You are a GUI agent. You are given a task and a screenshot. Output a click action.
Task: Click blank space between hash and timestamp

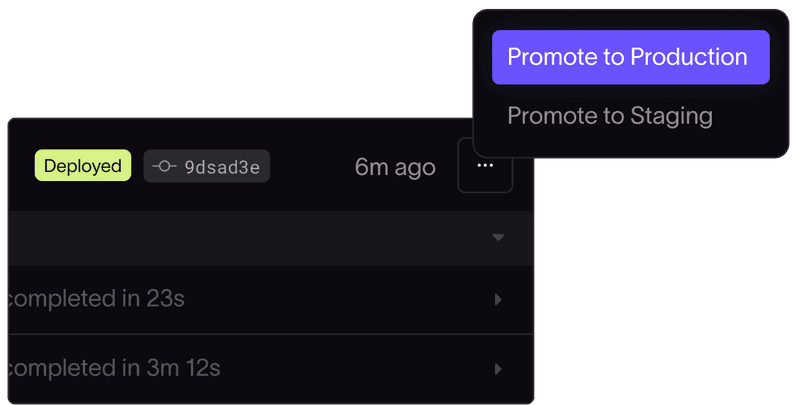click(312, 167)
